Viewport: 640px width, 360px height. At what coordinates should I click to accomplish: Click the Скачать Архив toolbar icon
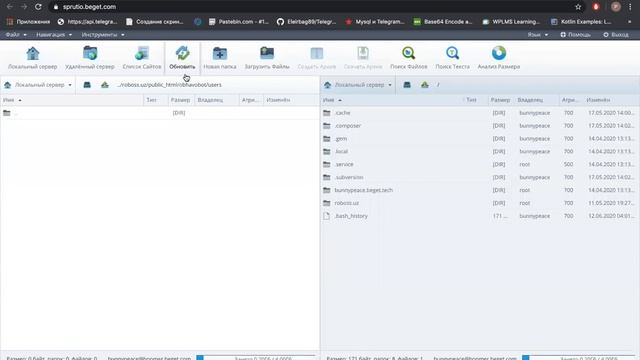pos(363,58)
